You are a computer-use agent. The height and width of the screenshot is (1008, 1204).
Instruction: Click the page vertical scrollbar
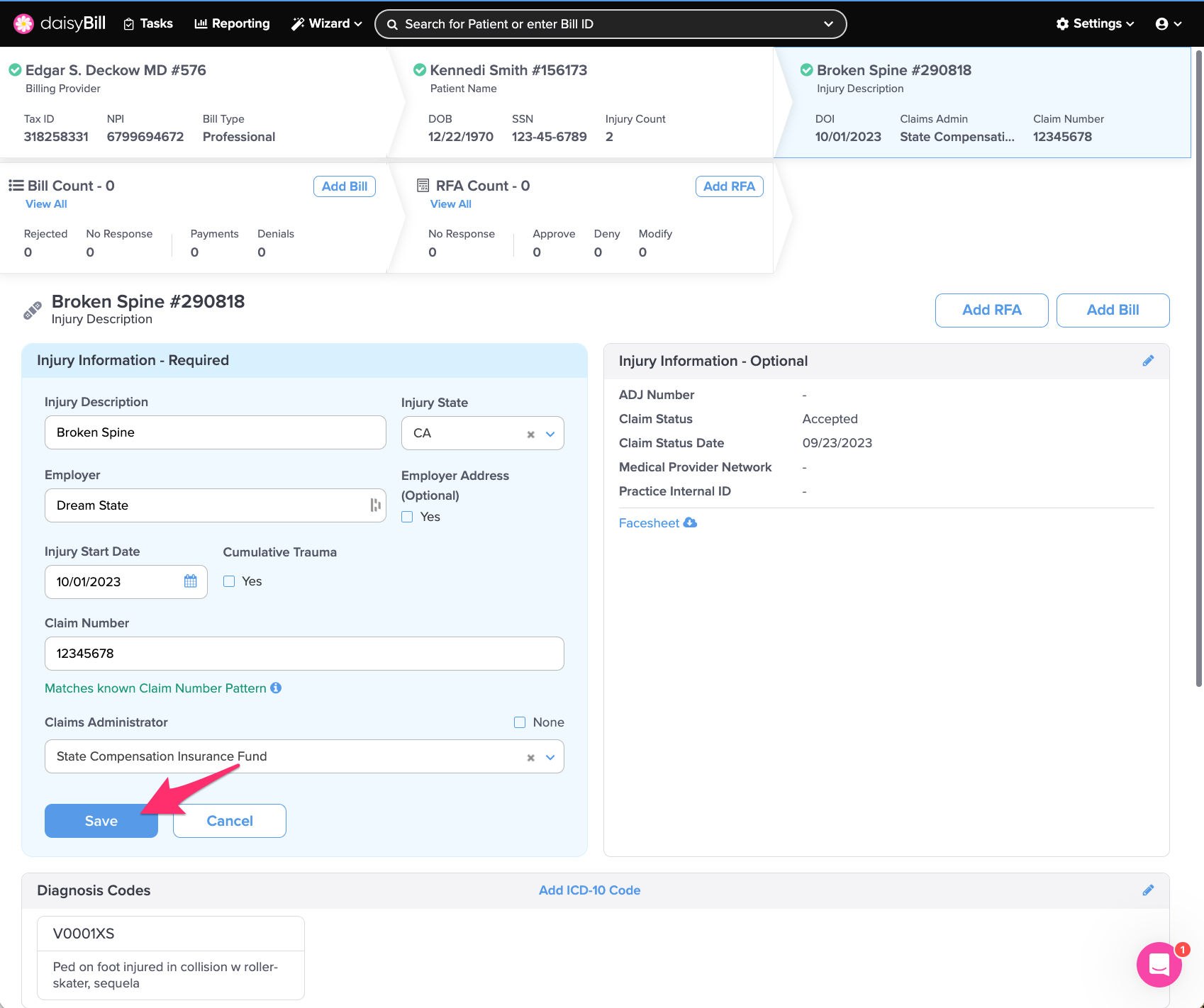1198,369
